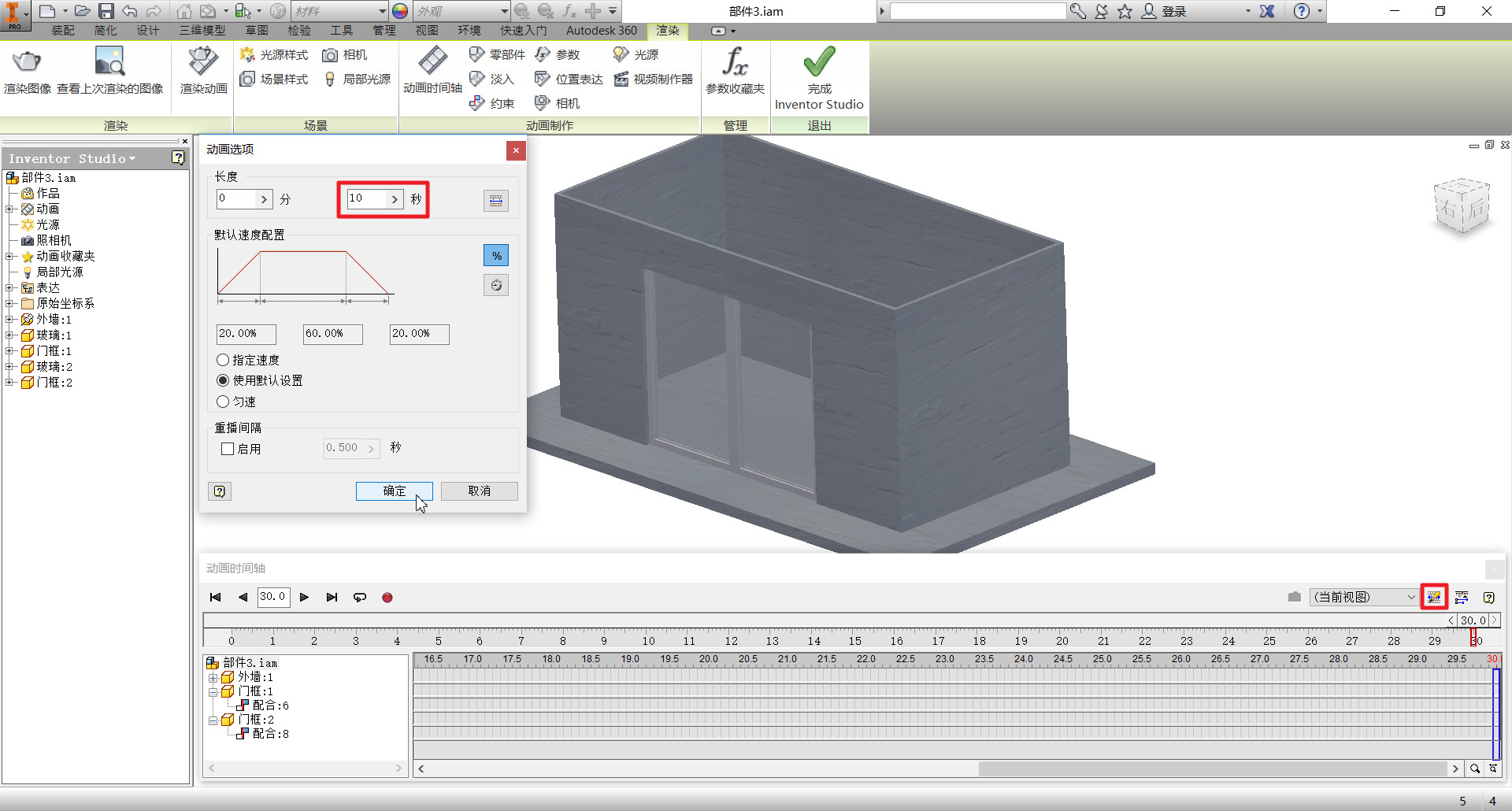Screen dimensions: 1512x811
Task: Open the (当前视图) camera dropdown
Action: [1364, 597]
